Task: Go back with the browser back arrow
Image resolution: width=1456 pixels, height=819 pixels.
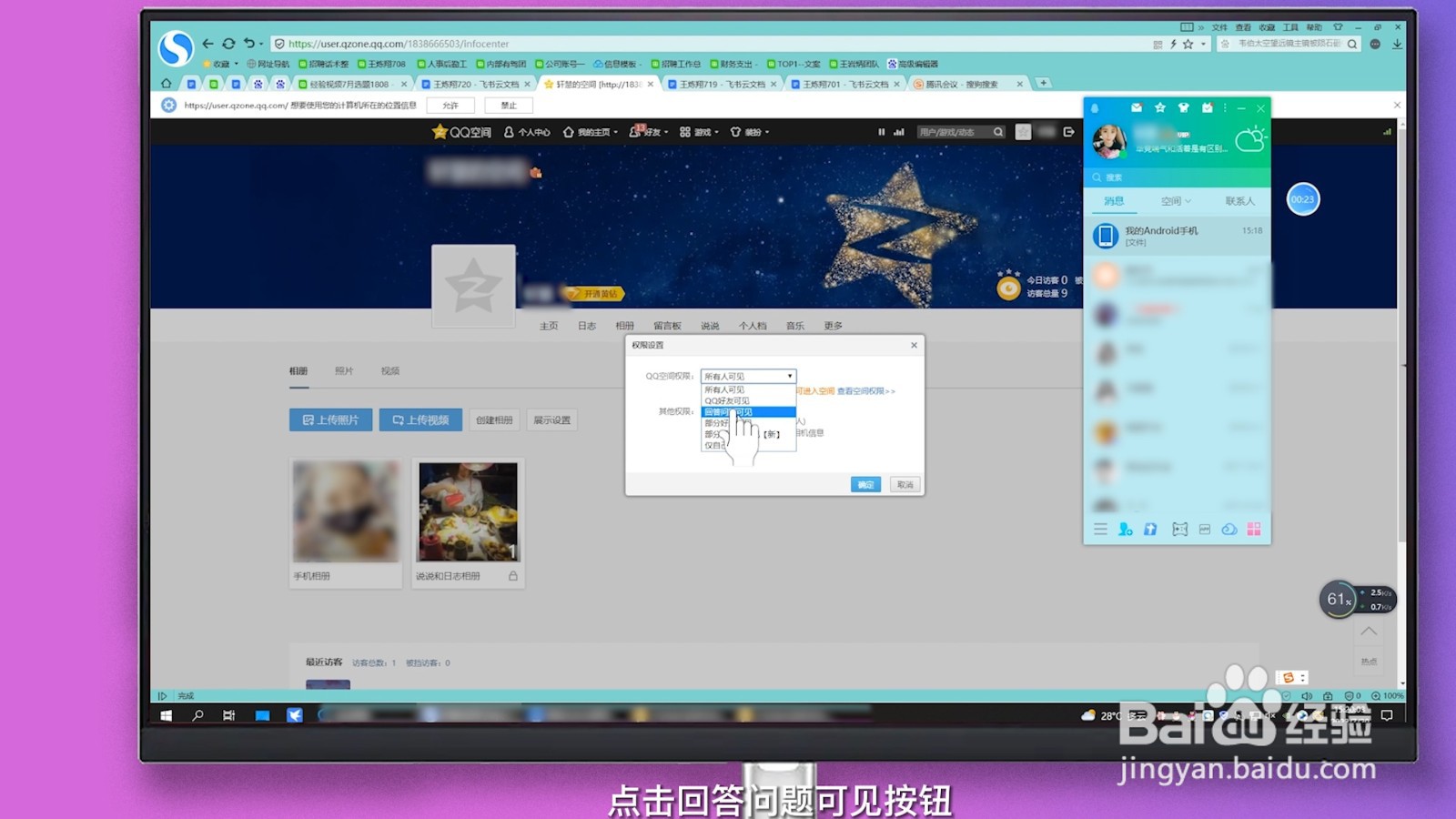Action: pos(207,44)
